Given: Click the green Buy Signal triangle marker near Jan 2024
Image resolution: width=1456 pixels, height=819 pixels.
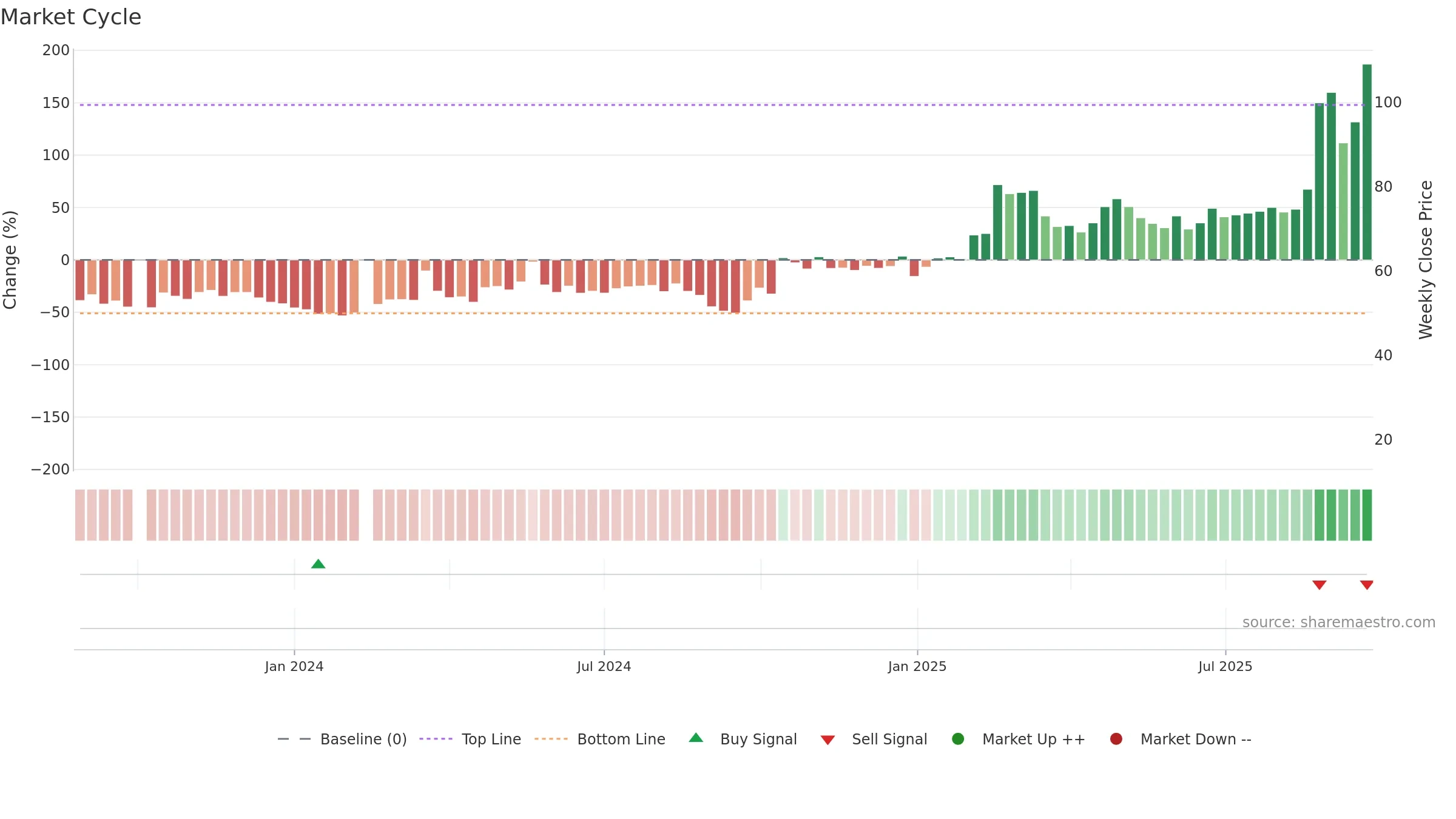Looking at the screenshot, I should (x=318, y=564).
